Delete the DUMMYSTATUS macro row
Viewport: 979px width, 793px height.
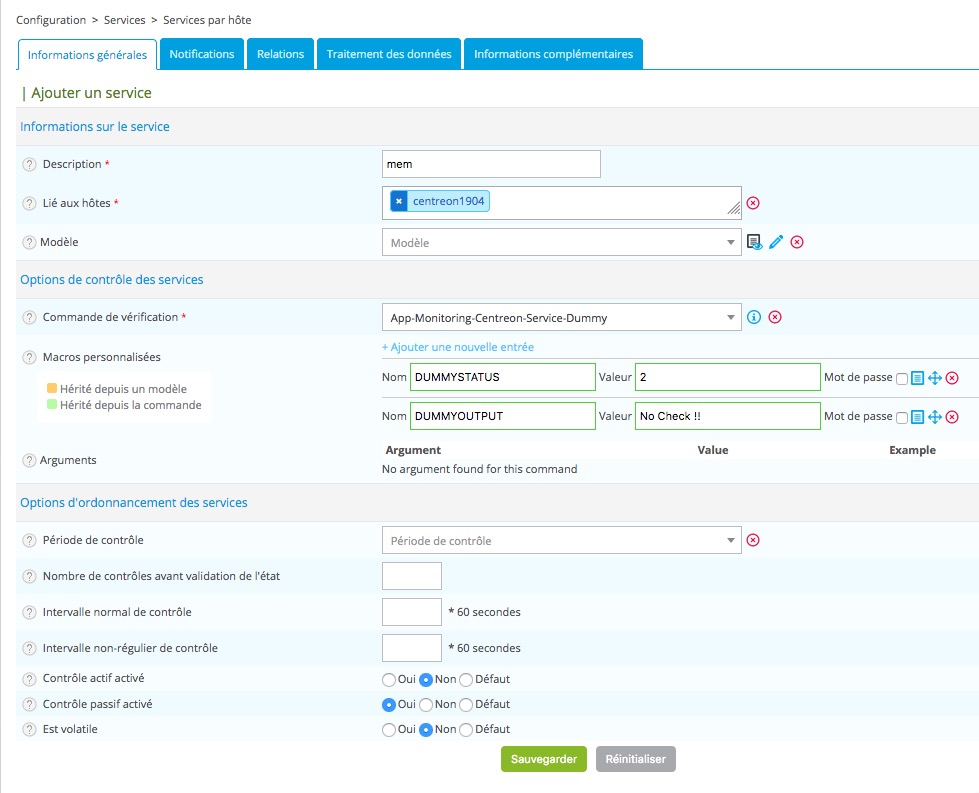coord(952,377)
